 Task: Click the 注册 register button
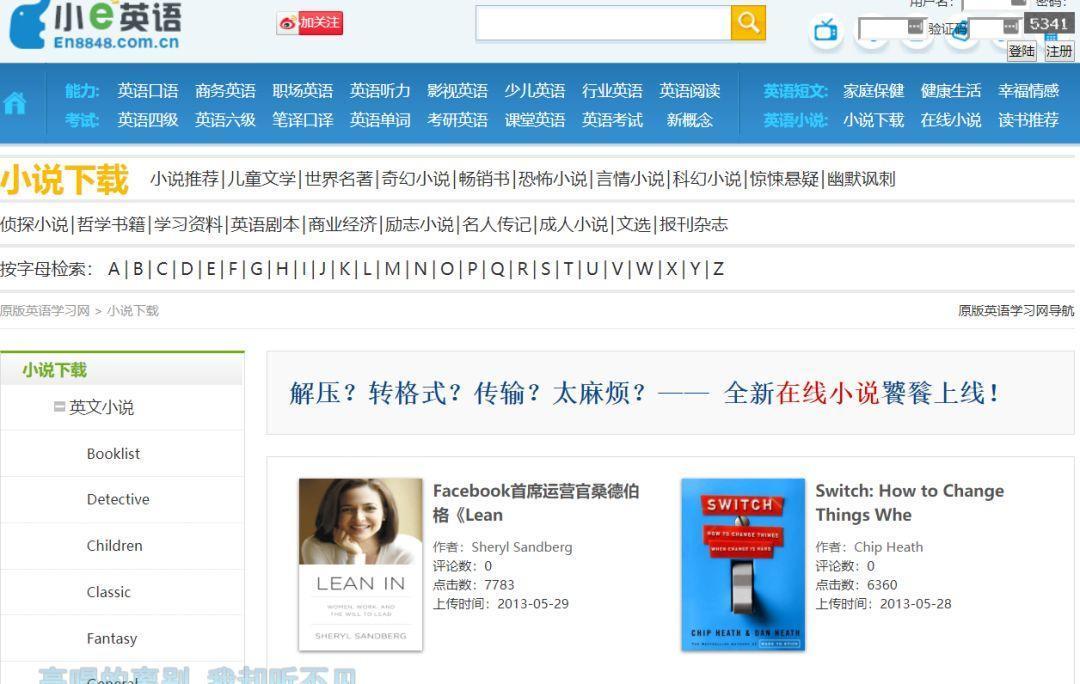(1059, 51)
